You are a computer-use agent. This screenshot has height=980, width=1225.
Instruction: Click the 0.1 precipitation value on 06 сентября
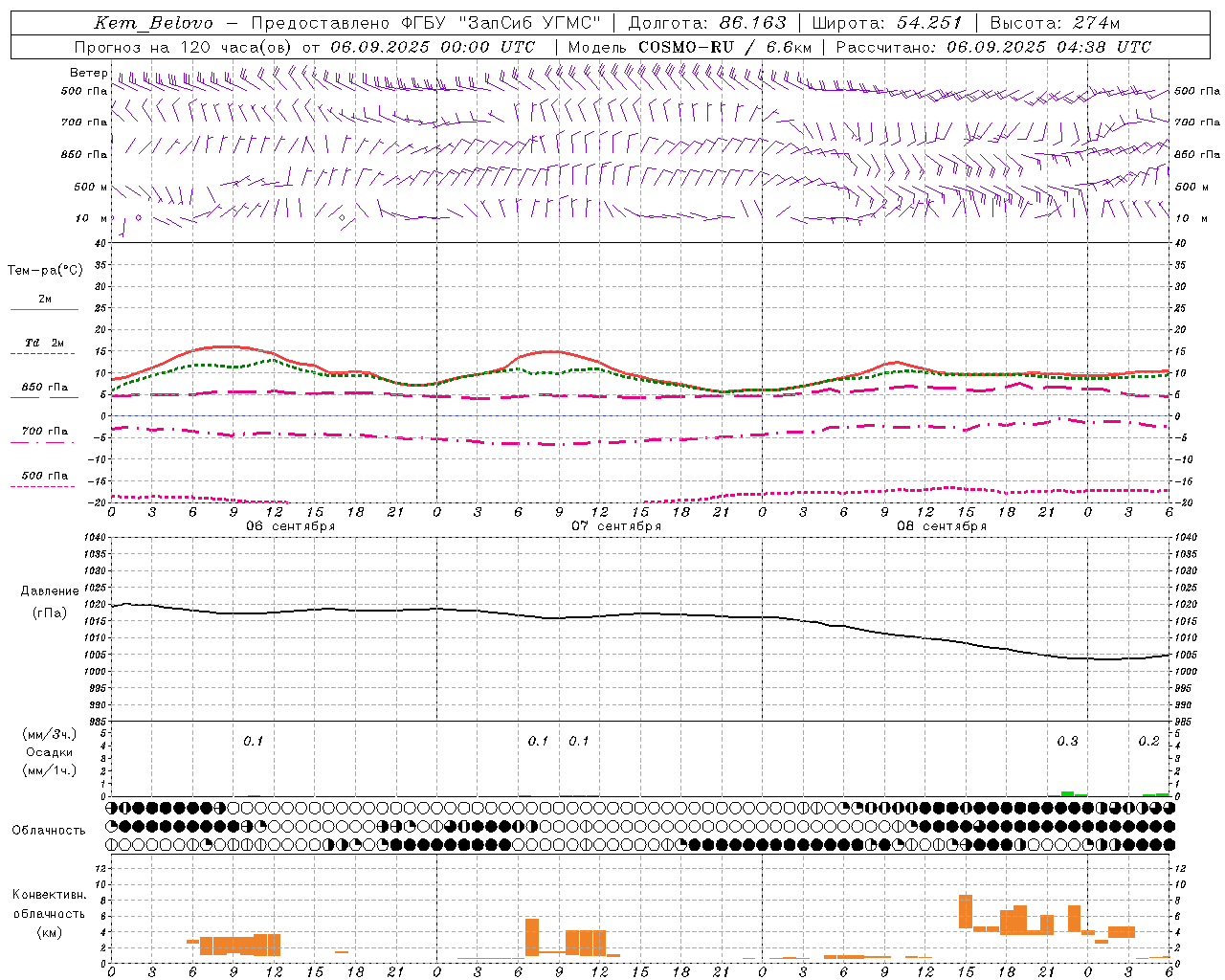click(253, 742)
